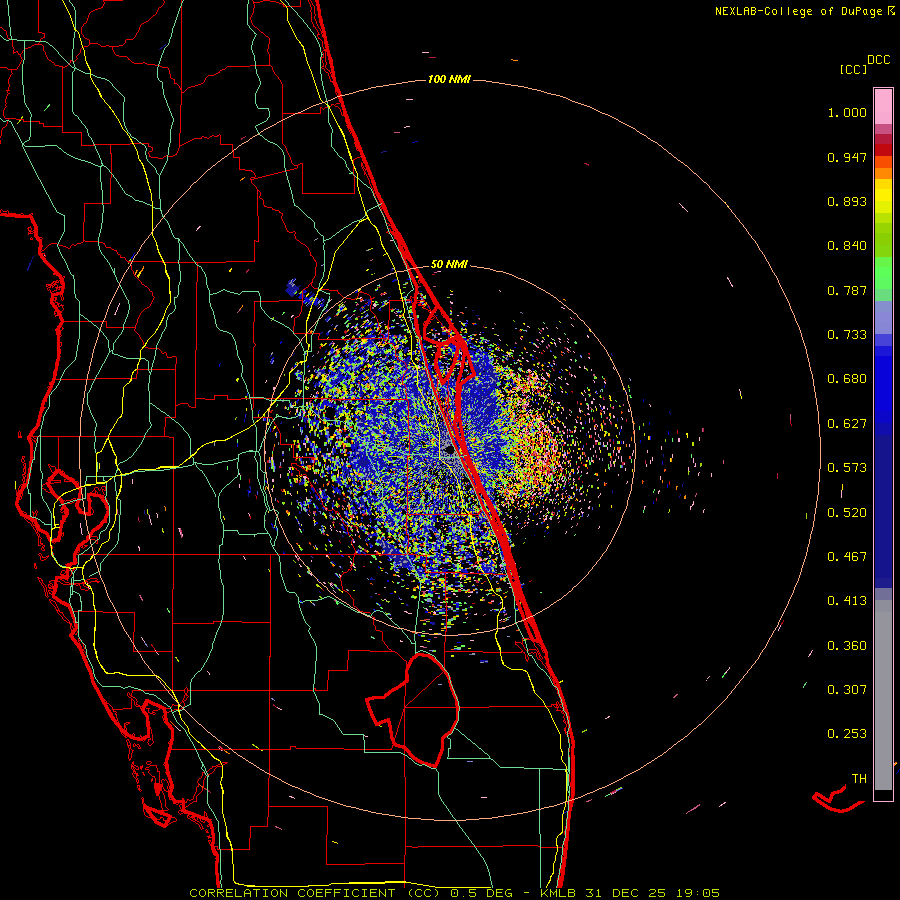Click the KMLB radar site at the echo center
900x900 pixels.
tap(449, 451)
